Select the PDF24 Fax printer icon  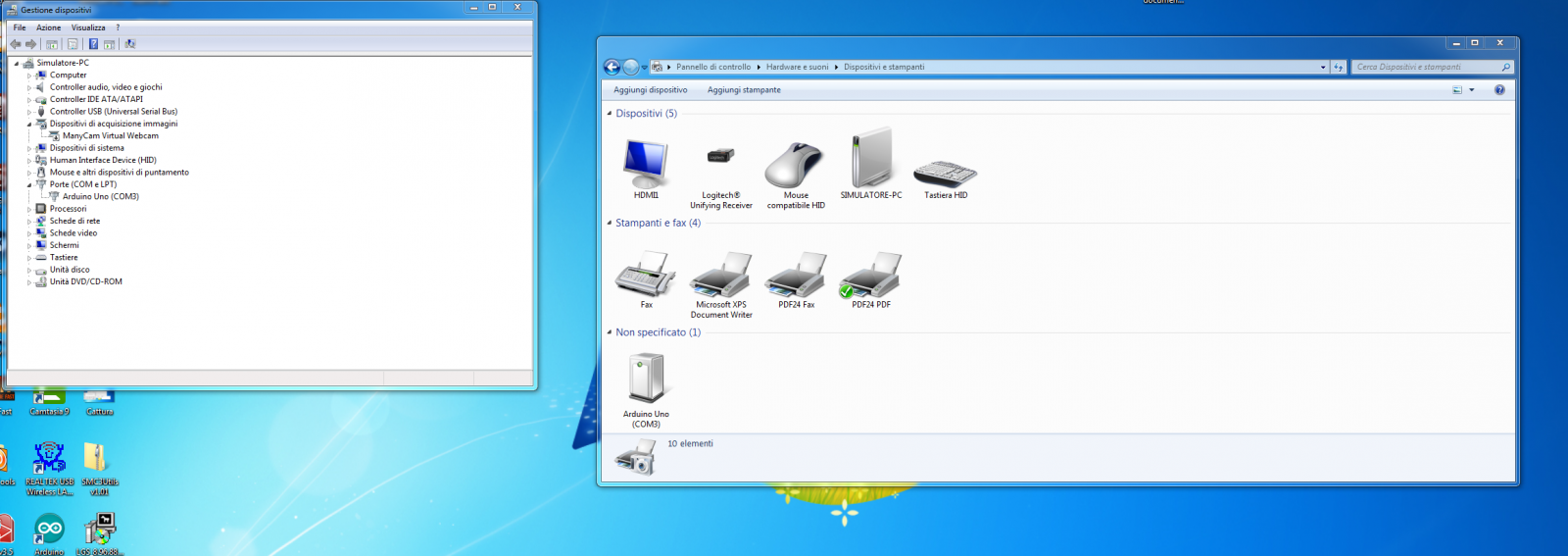tap(796, 274)
